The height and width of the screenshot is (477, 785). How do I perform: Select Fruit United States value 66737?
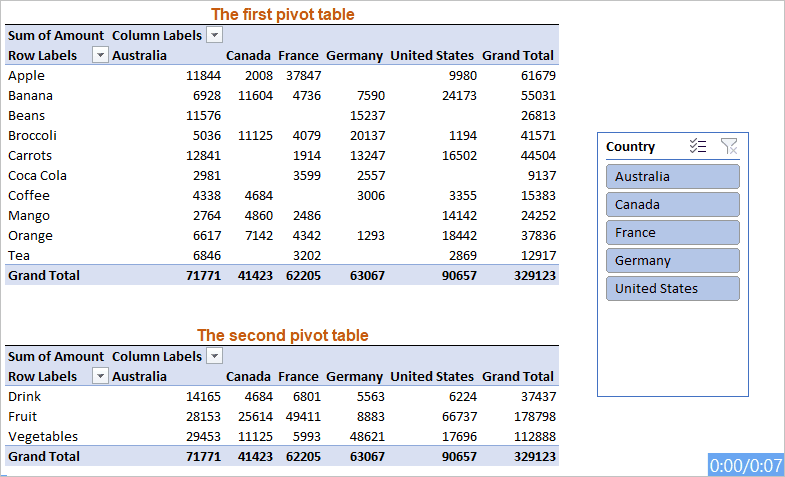tap(459, 416)
